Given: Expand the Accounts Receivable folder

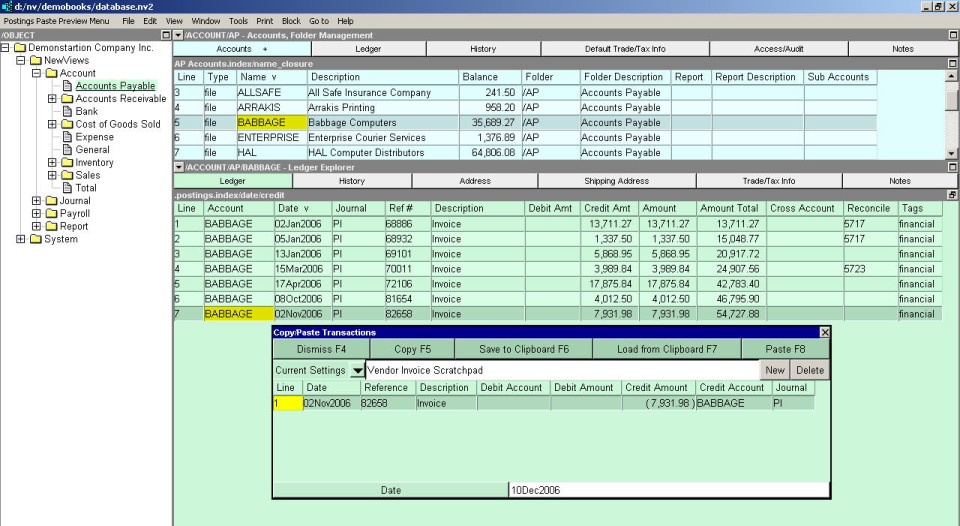Looking at the screenshot, I should 52,99.
